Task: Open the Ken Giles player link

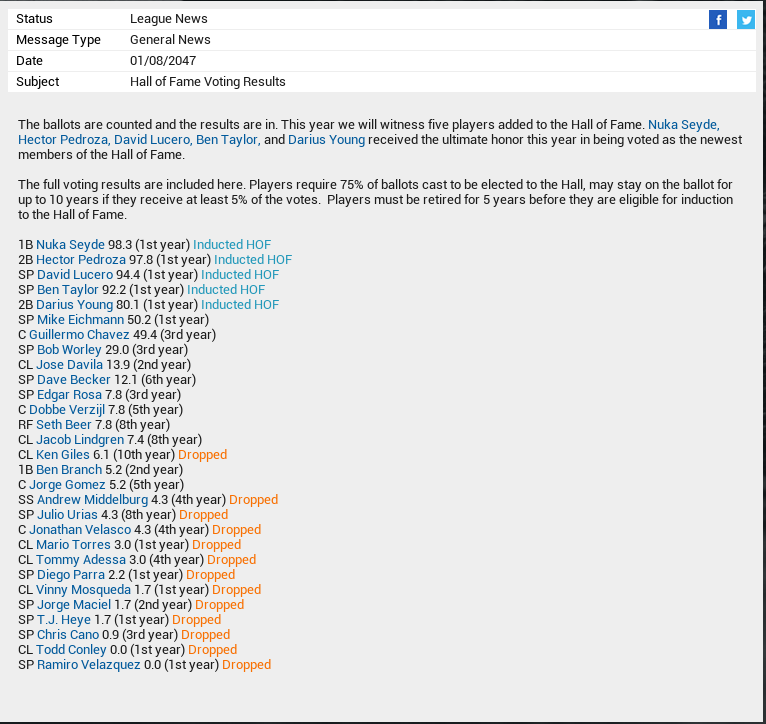Action: click(63, 455)
